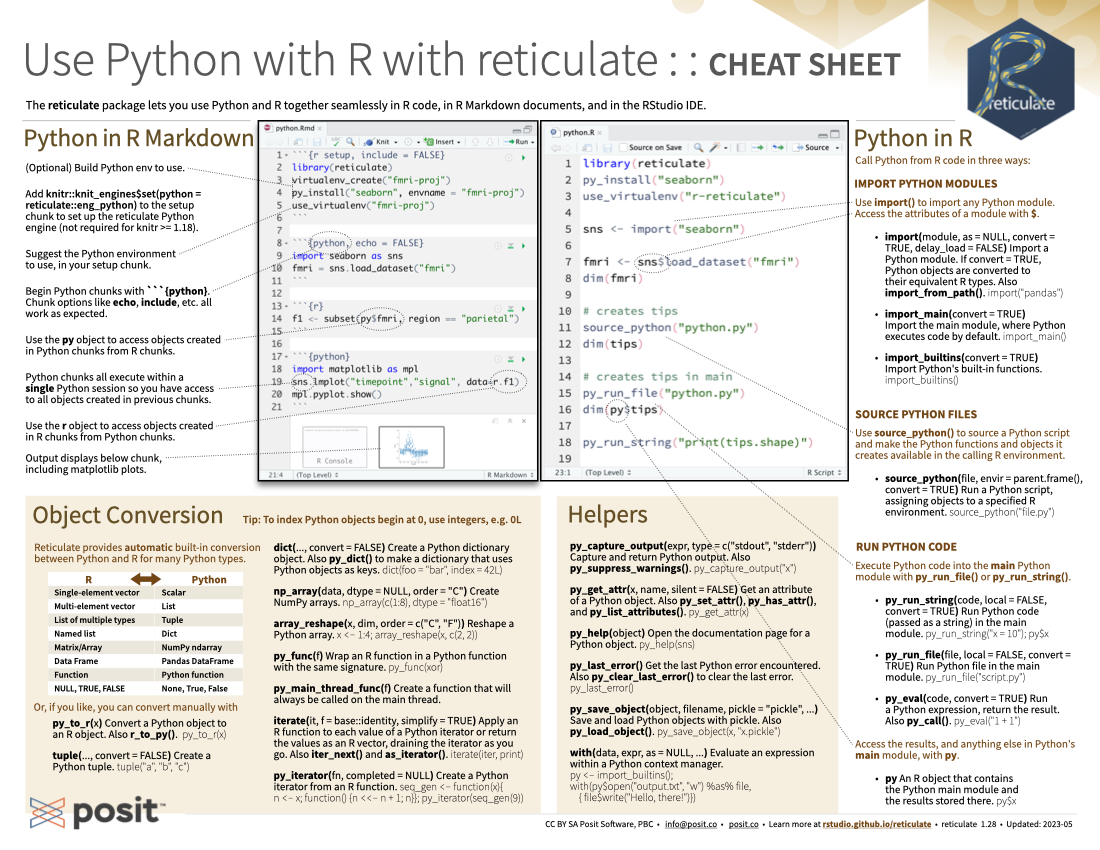Close the python.R tab
Viewport: 1100px width, 850px height.
(600, 133)
